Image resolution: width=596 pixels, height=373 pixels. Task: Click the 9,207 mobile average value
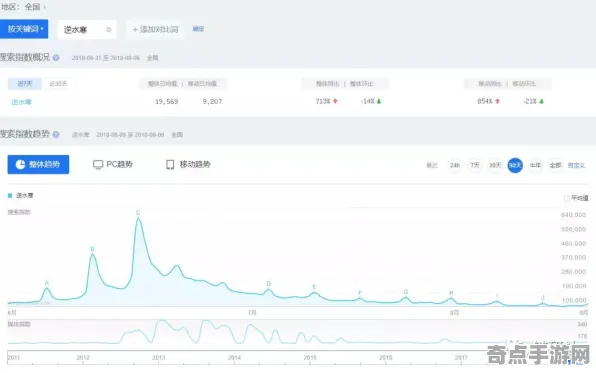(x=212, y=102)
